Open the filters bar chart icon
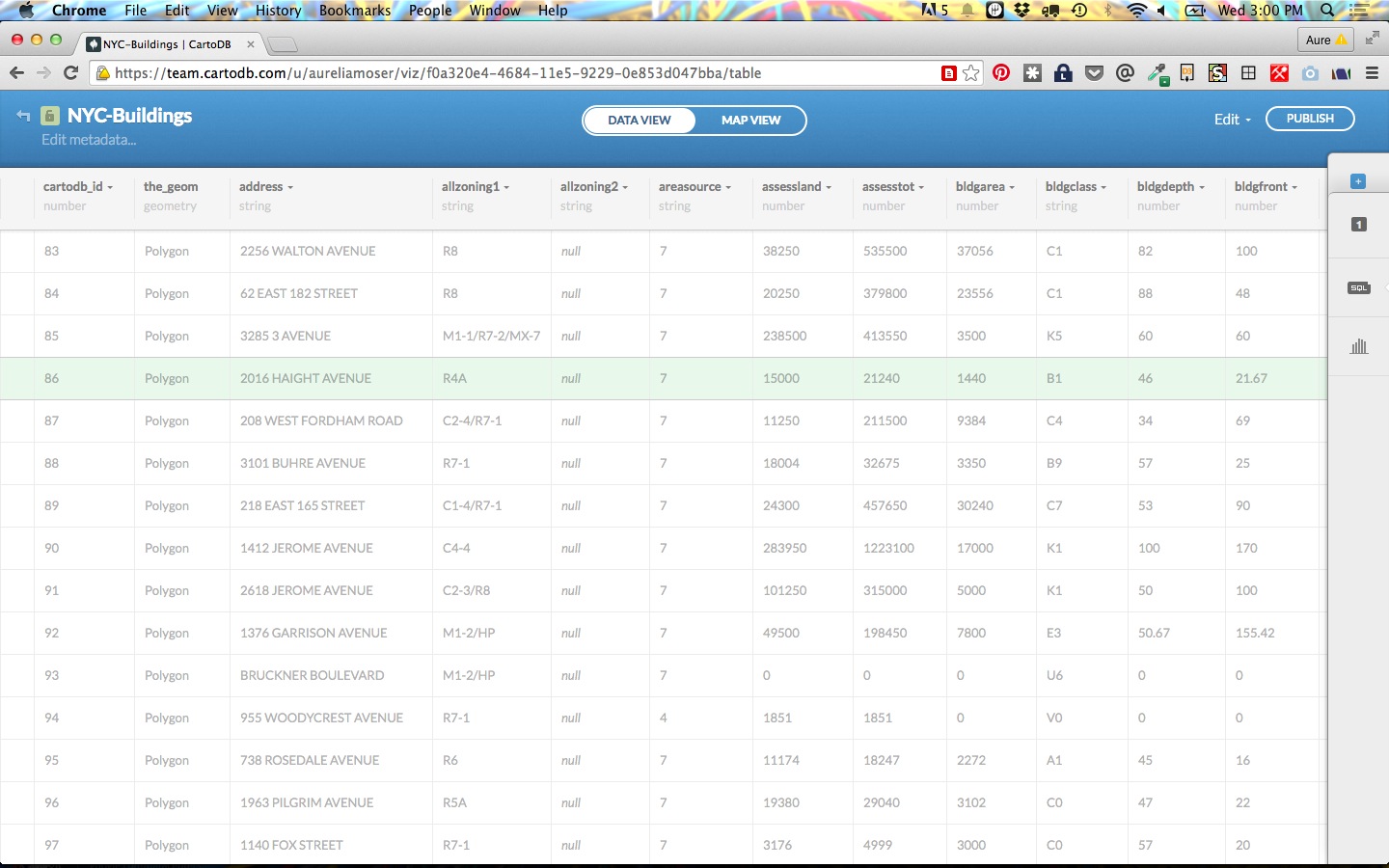The height and width of the screenshot is (868, 1389). click(1358, 346)
